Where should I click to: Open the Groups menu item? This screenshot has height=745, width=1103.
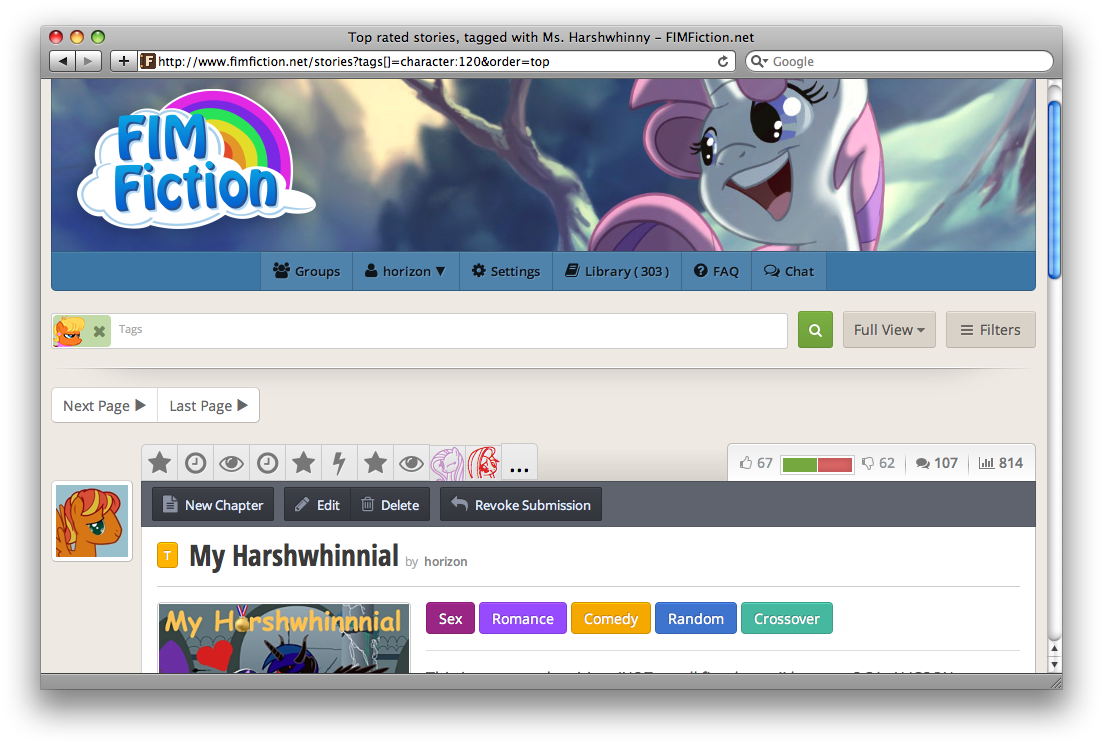[x=306, y=271]
